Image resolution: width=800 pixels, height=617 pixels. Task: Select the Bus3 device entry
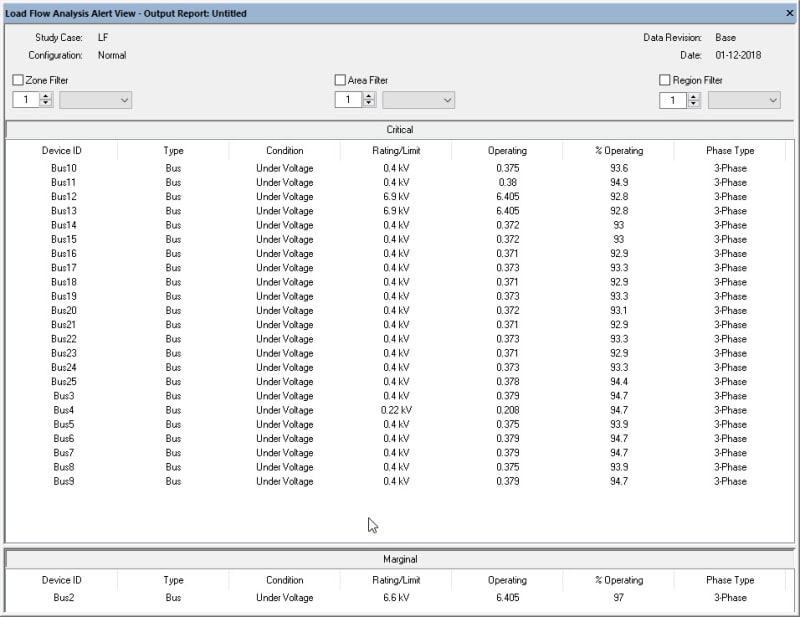coord(64,396)
